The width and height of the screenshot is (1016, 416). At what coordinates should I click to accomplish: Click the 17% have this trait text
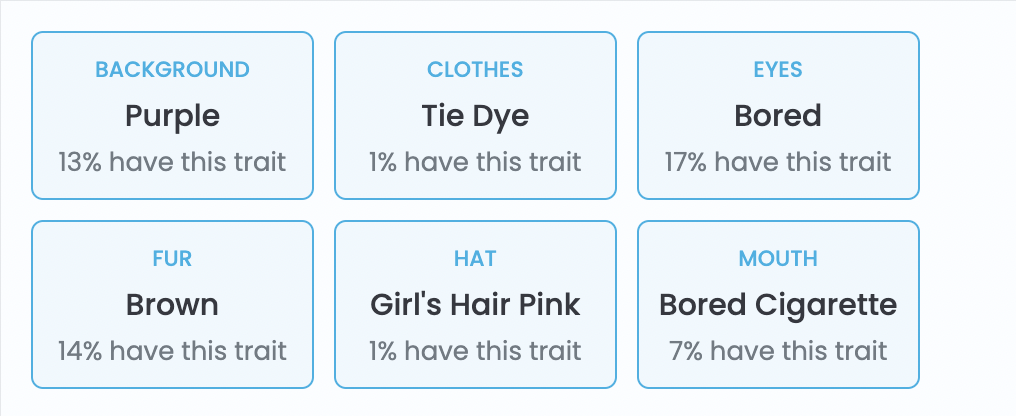pos(778,162)
